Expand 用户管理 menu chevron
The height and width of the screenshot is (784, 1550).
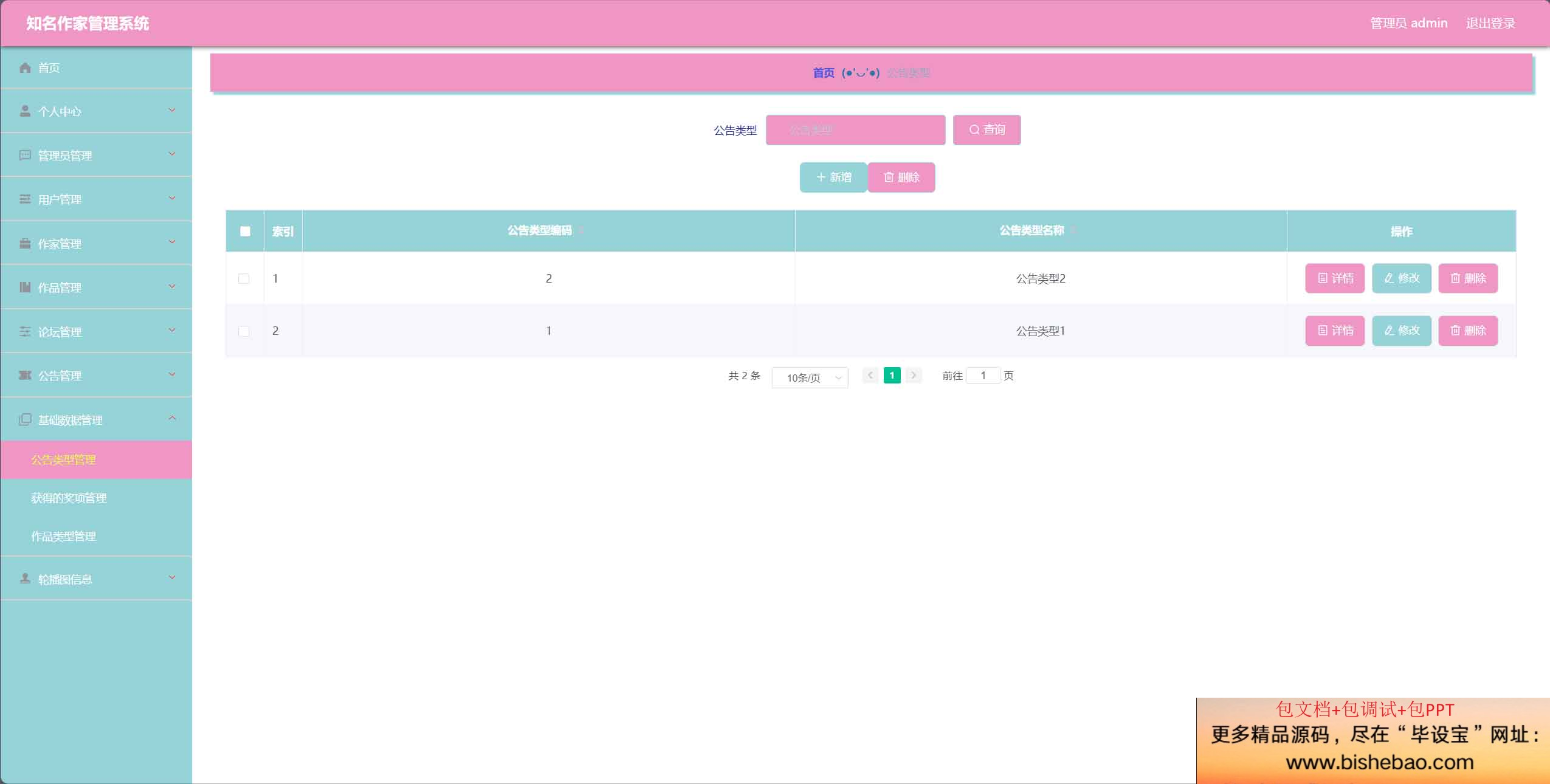[172, 198]
